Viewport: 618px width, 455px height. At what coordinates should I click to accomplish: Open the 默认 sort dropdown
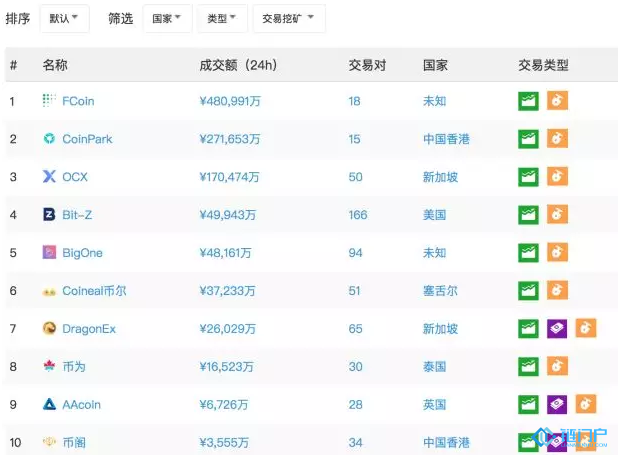[x=64, y=19]
